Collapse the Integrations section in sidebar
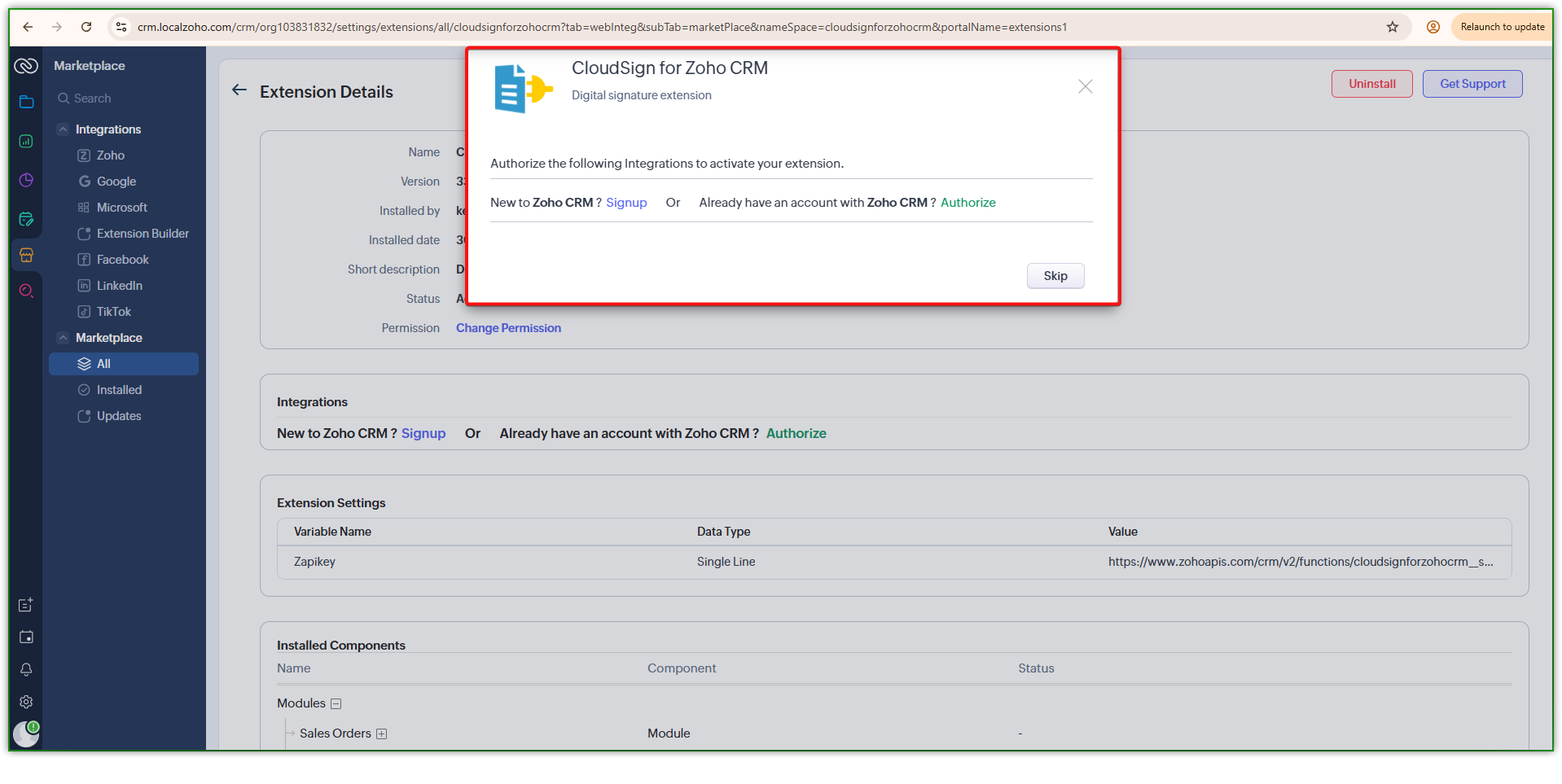The width and height of the screenshot is (1562, 784). tap(63, 129)
